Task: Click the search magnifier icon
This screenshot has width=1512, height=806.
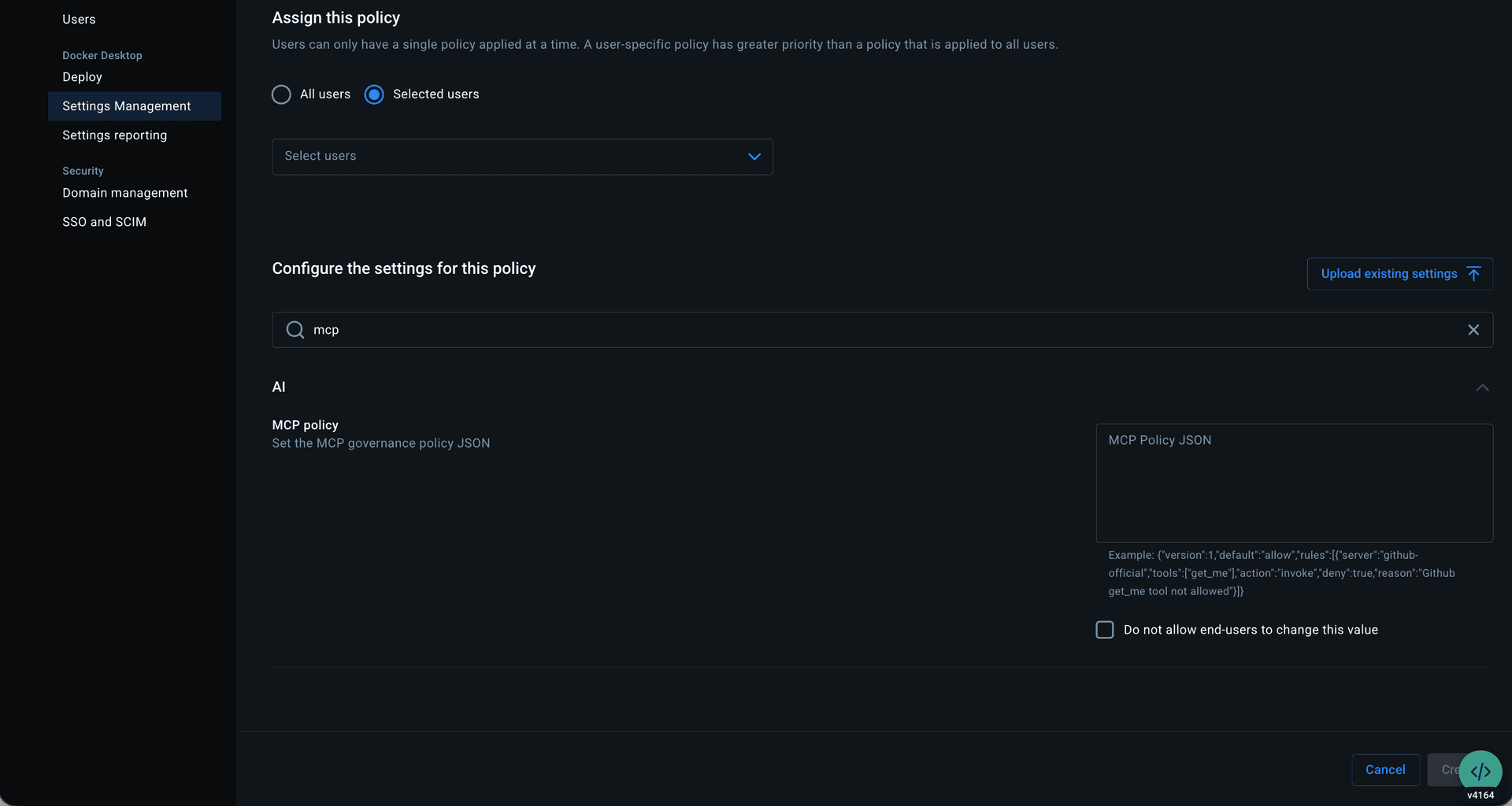Action: click(x=295, y=330)
